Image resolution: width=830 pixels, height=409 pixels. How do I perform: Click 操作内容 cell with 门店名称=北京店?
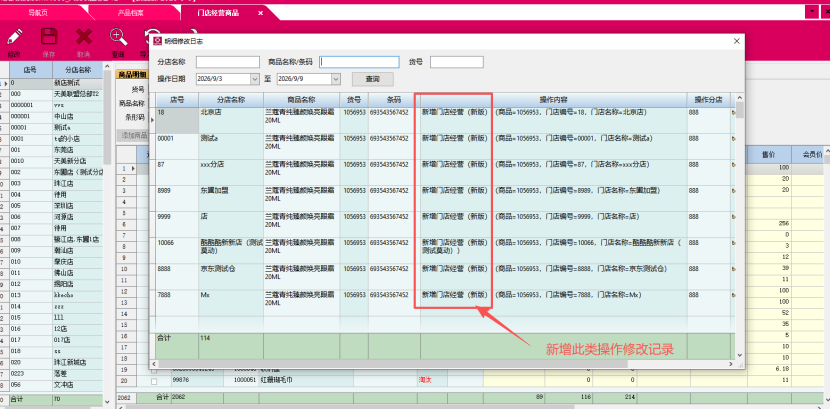571,112
